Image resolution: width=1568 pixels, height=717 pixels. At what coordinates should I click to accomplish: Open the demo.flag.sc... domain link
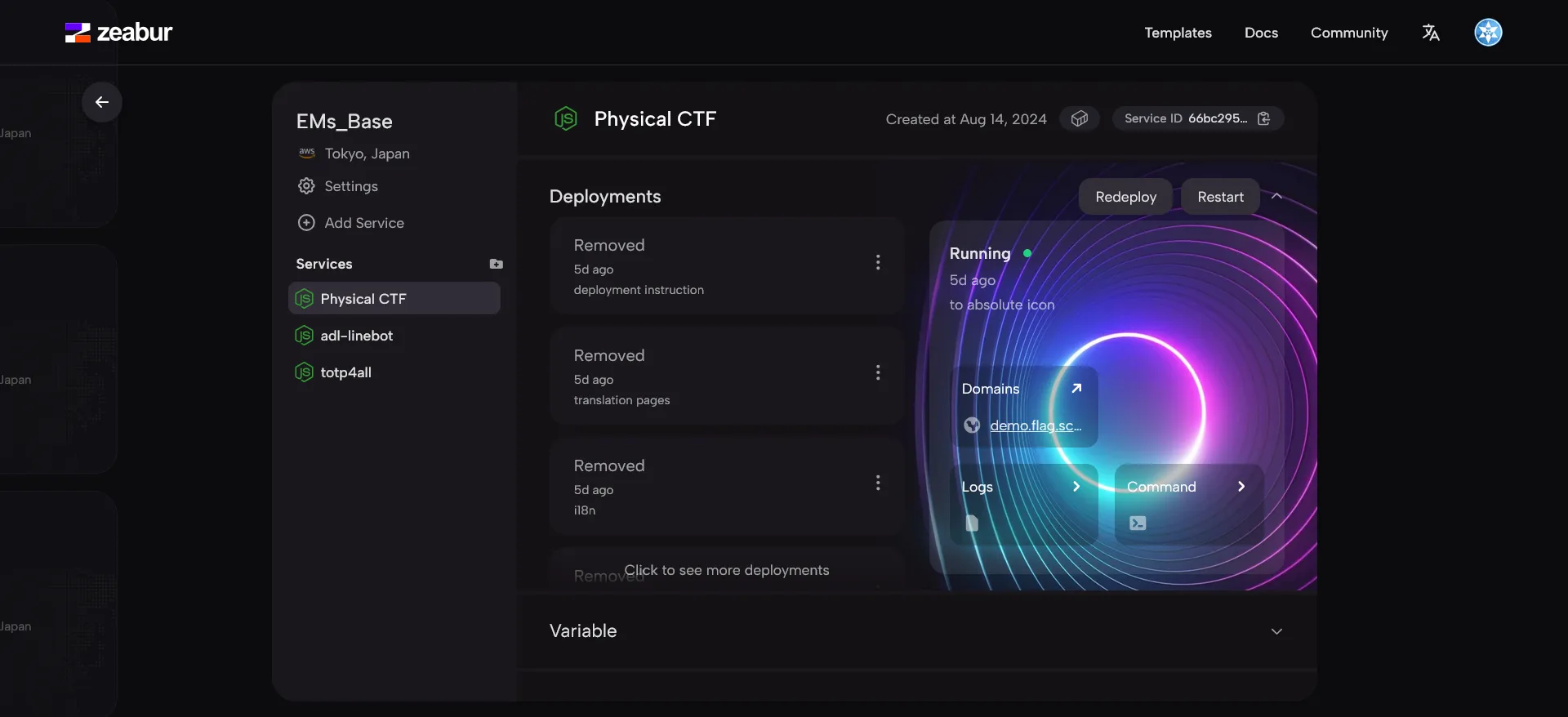coord(1036,425)
